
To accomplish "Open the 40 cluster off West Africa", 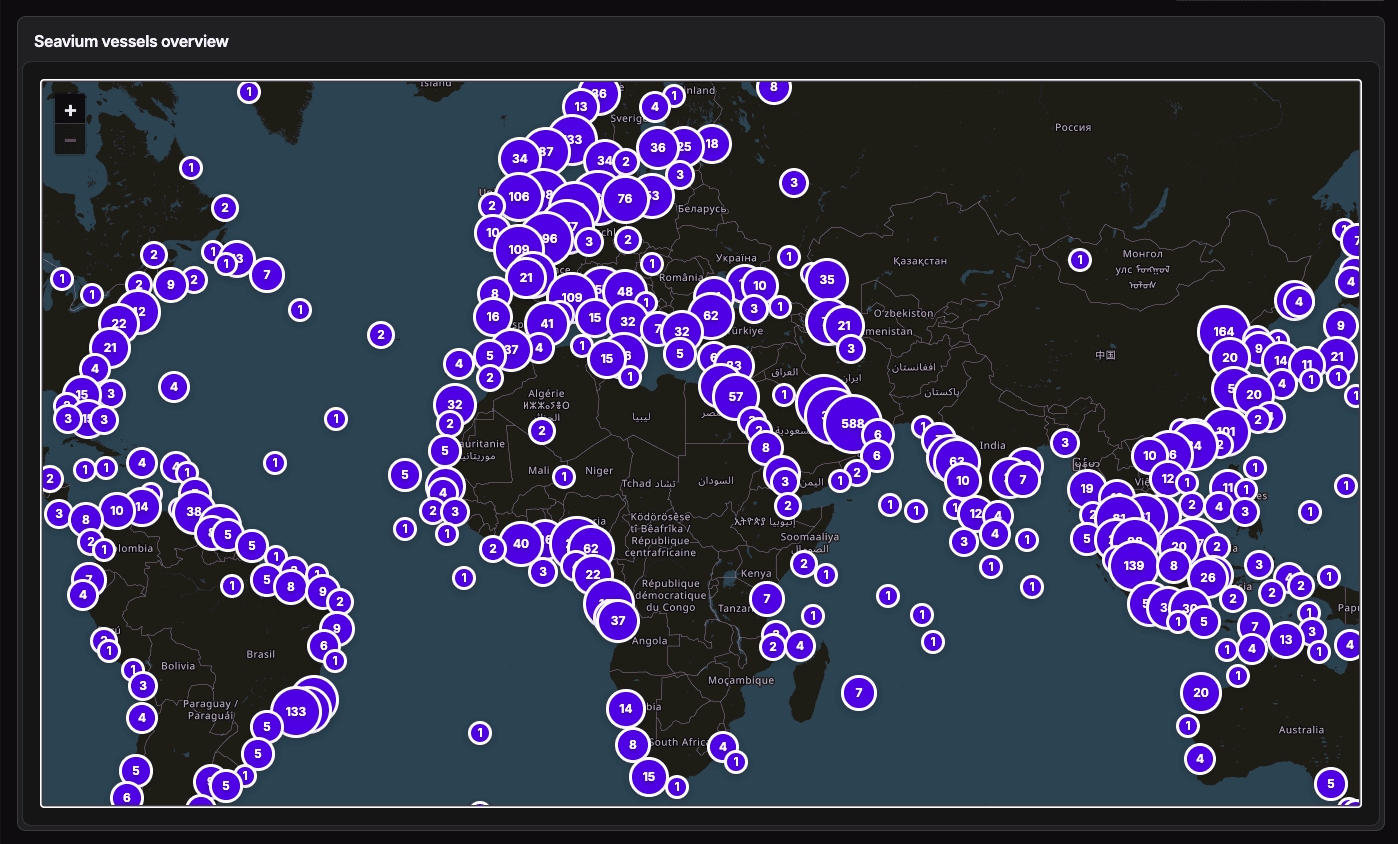I will click(521, 544).
